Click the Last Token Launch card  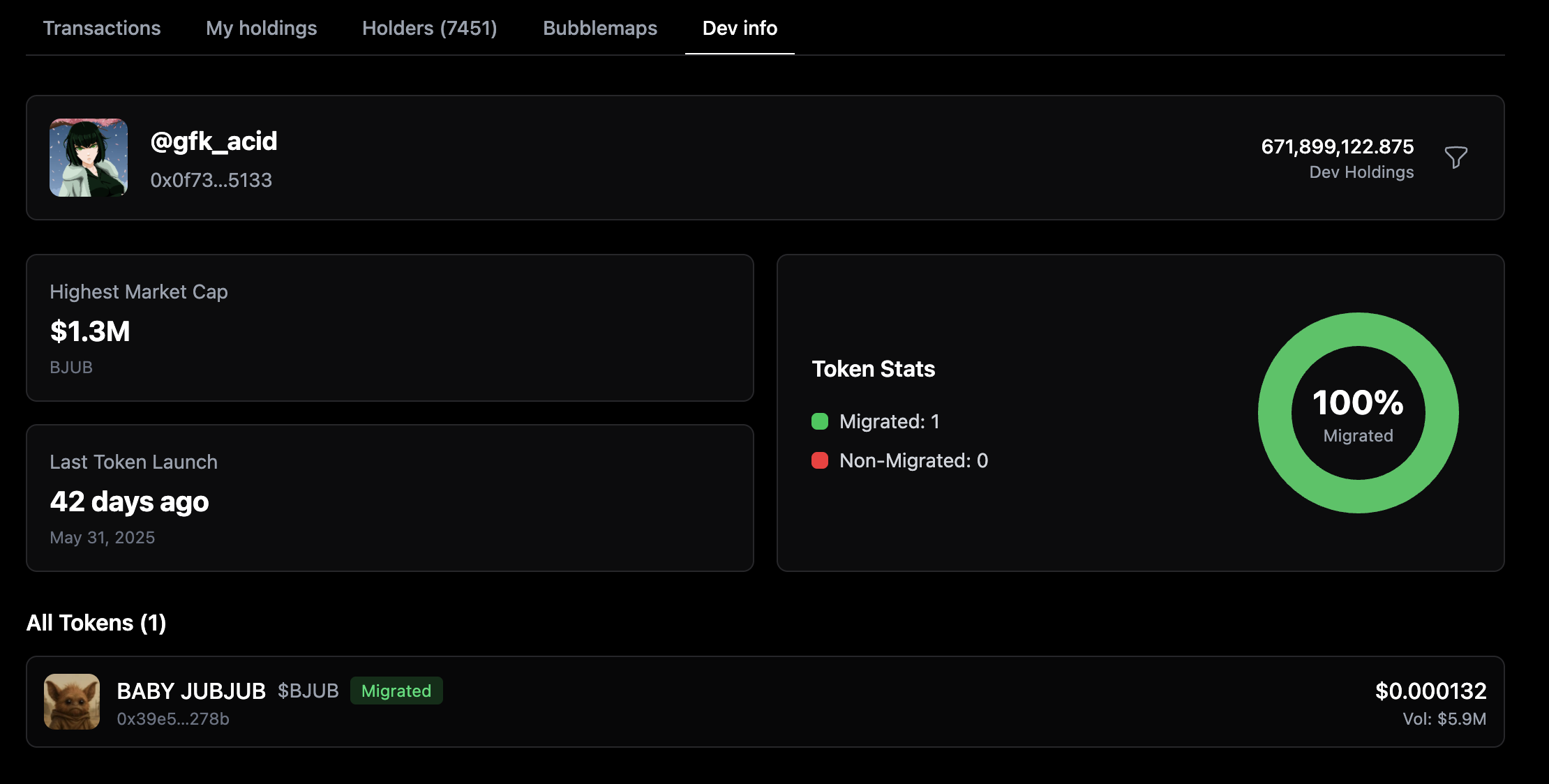pos(389,498)
